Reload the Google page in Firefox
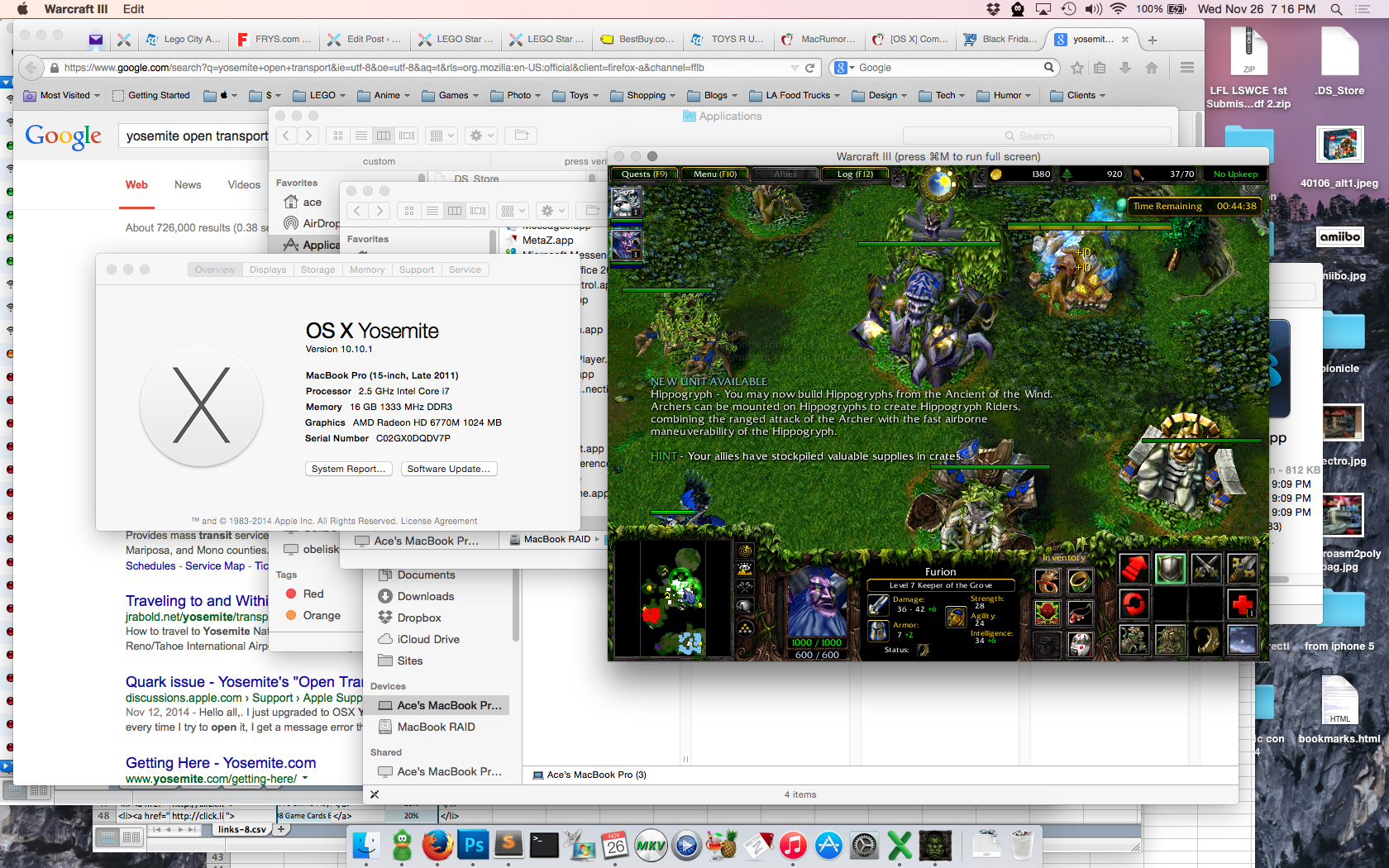This screenshot has height=868, width=1389. tap(810, 68)
